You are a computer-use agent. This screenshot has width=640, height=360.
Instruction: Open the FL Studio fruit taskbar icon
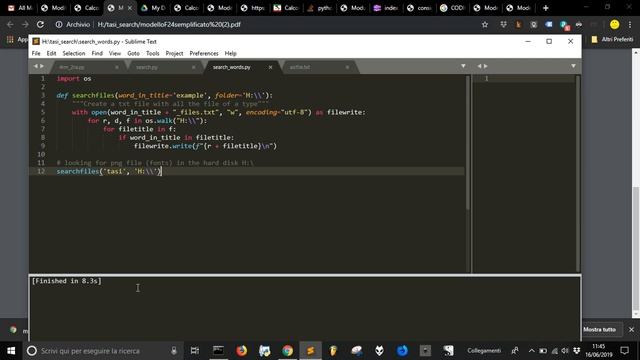(x=333, y=351)
